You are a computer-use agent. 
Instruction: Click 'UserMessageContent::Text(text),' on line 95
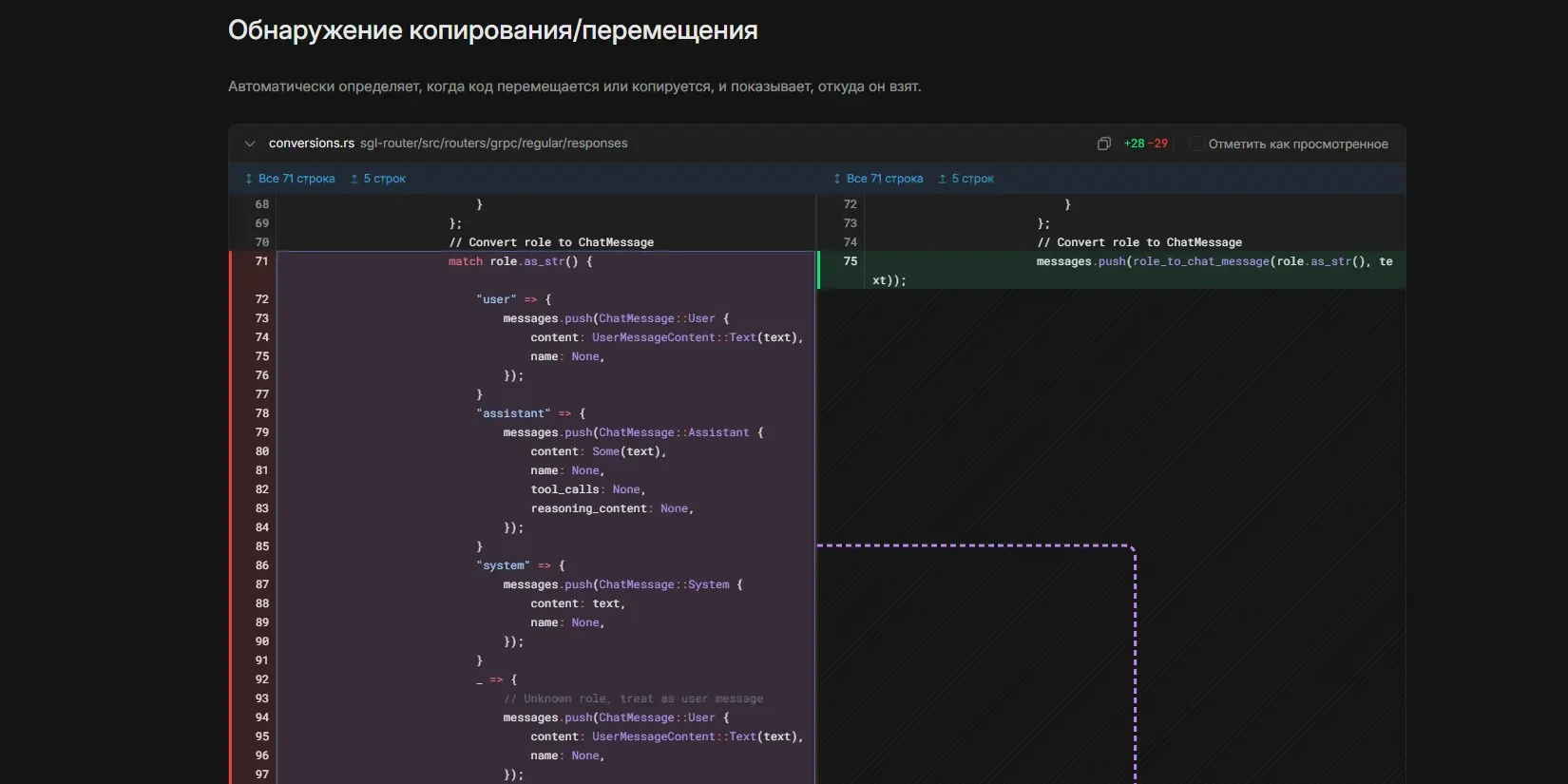[x=698, y=736]
